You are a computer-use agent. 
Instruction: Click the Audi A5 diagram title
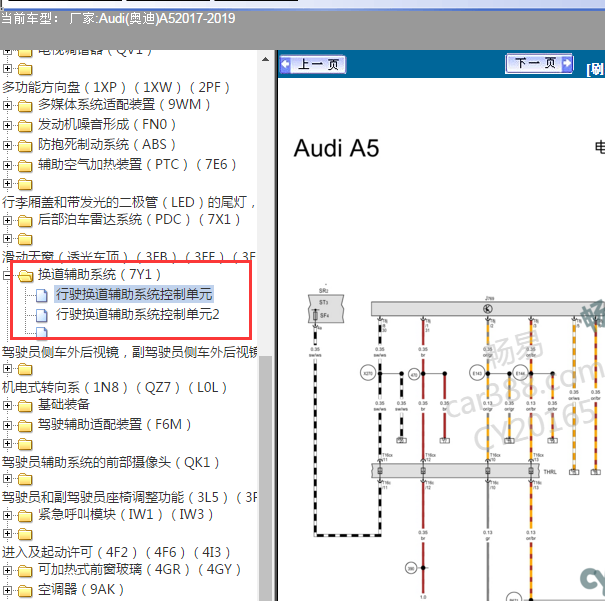tap(336, 149)
